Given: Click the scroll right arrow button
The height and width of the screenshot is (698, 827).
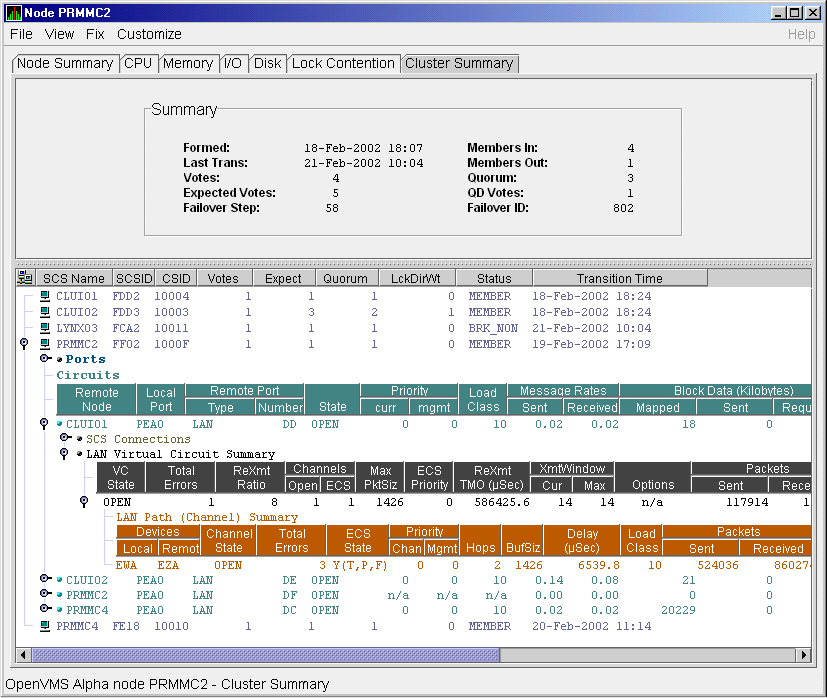Looking at the screenshot, I should pos(803,655).
